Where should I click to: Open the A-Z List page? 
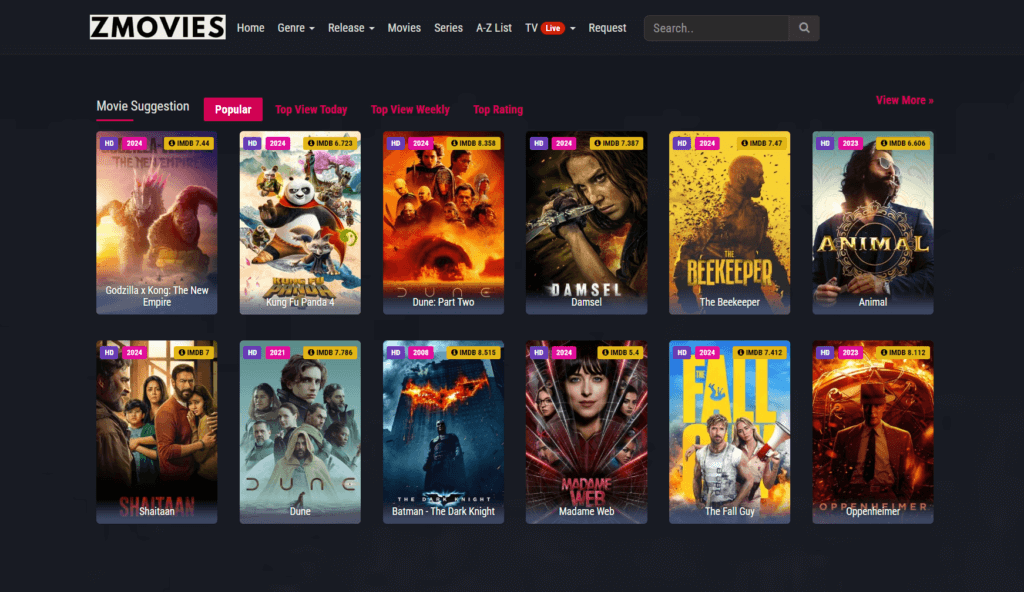point(494,28)
